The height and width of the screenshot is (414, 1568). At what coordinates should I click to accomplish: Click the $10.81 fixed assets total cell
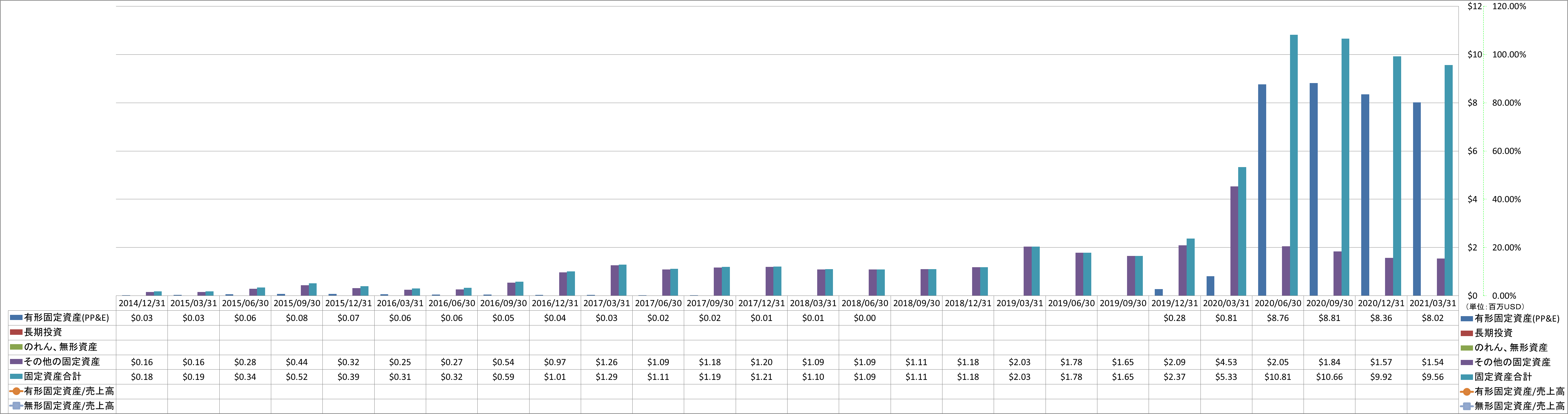pyautogui.click(x=1278, y=377)
